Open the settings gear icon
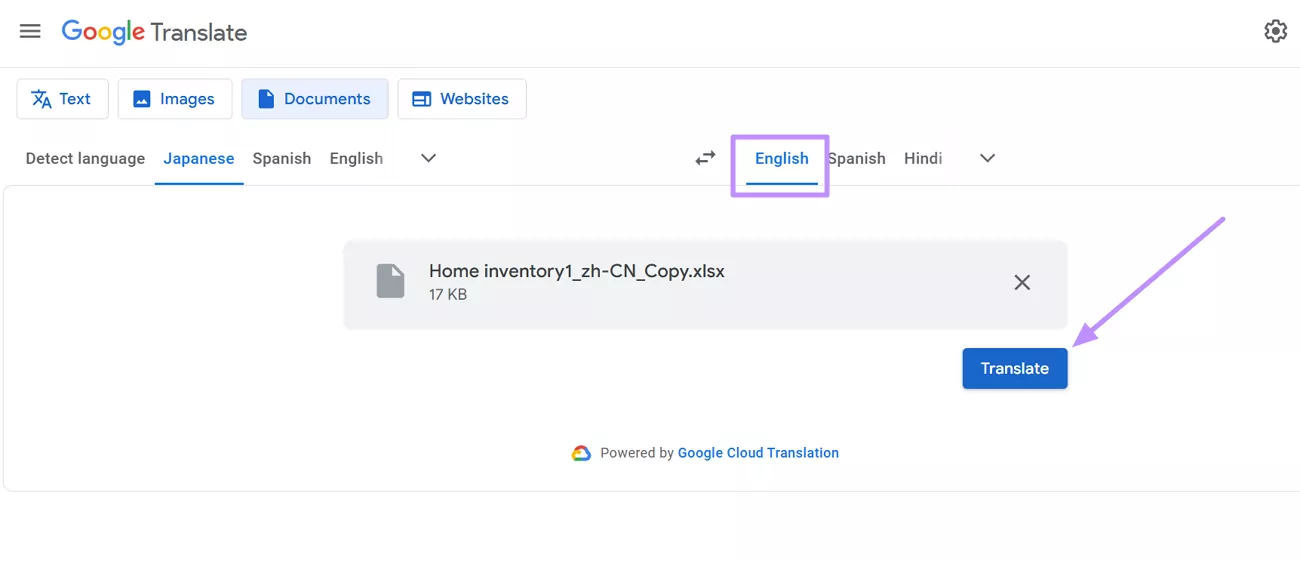1300x561 pixels. 1275,31
